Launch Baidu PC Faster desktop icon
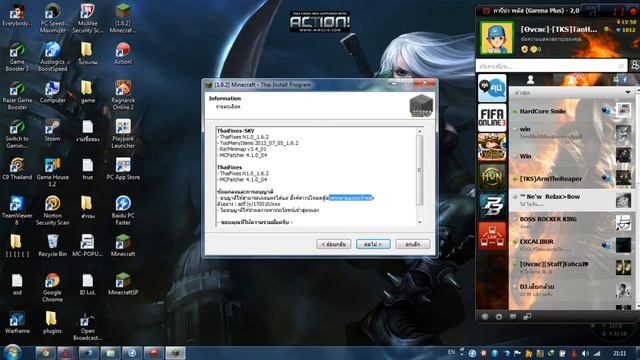This screenshot has height=360, width=640. [123, 211]
